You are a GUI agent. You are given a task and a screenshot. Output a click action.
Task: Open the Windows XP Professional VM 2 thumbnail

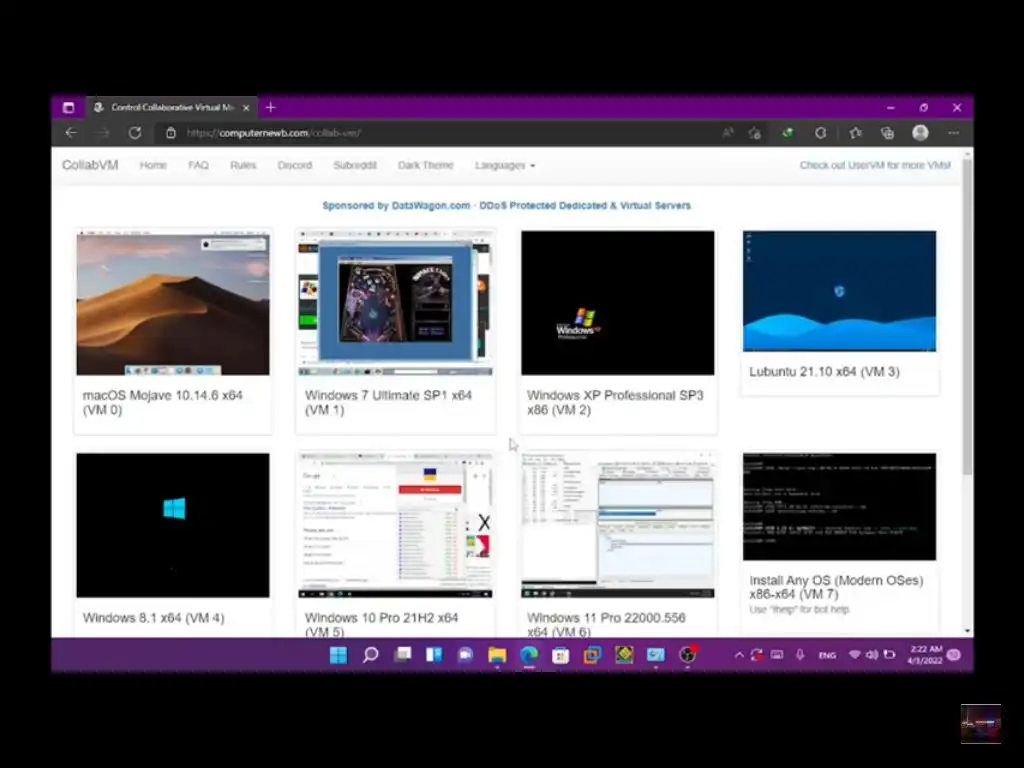click(618, 303)
